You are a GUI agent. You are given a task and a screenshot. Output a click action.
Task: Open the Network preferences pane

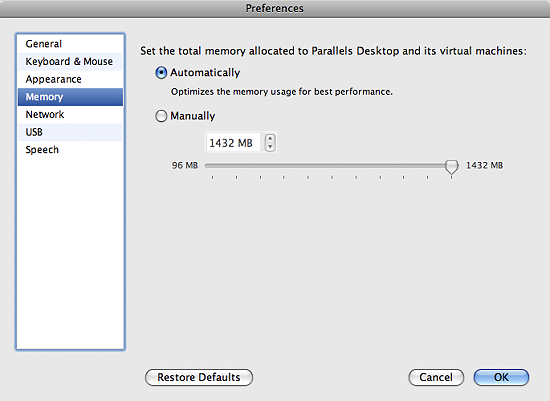(70, 114)
